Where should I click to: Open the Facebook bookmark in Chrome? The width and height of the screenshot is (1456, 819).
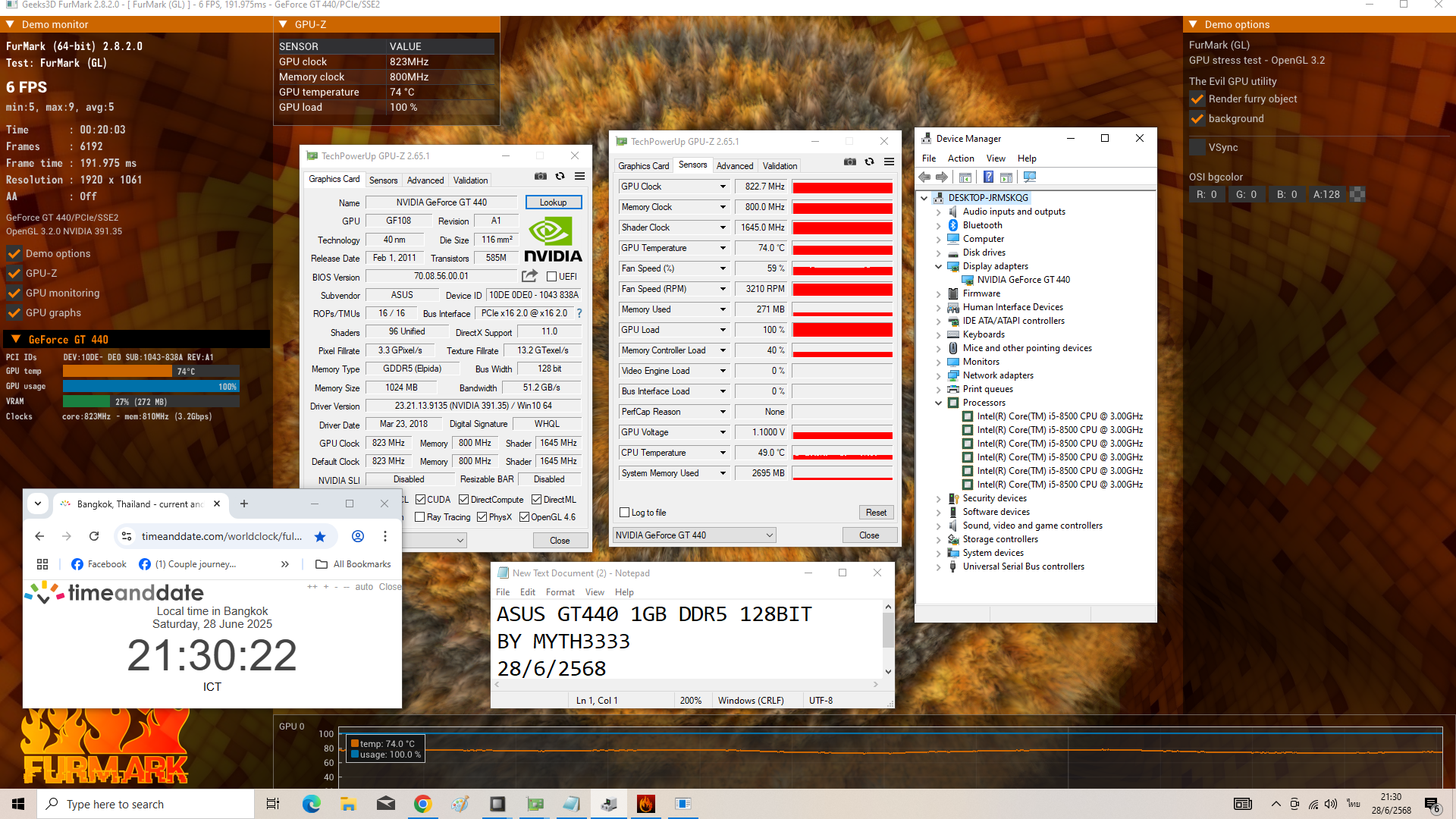point(99,564)
